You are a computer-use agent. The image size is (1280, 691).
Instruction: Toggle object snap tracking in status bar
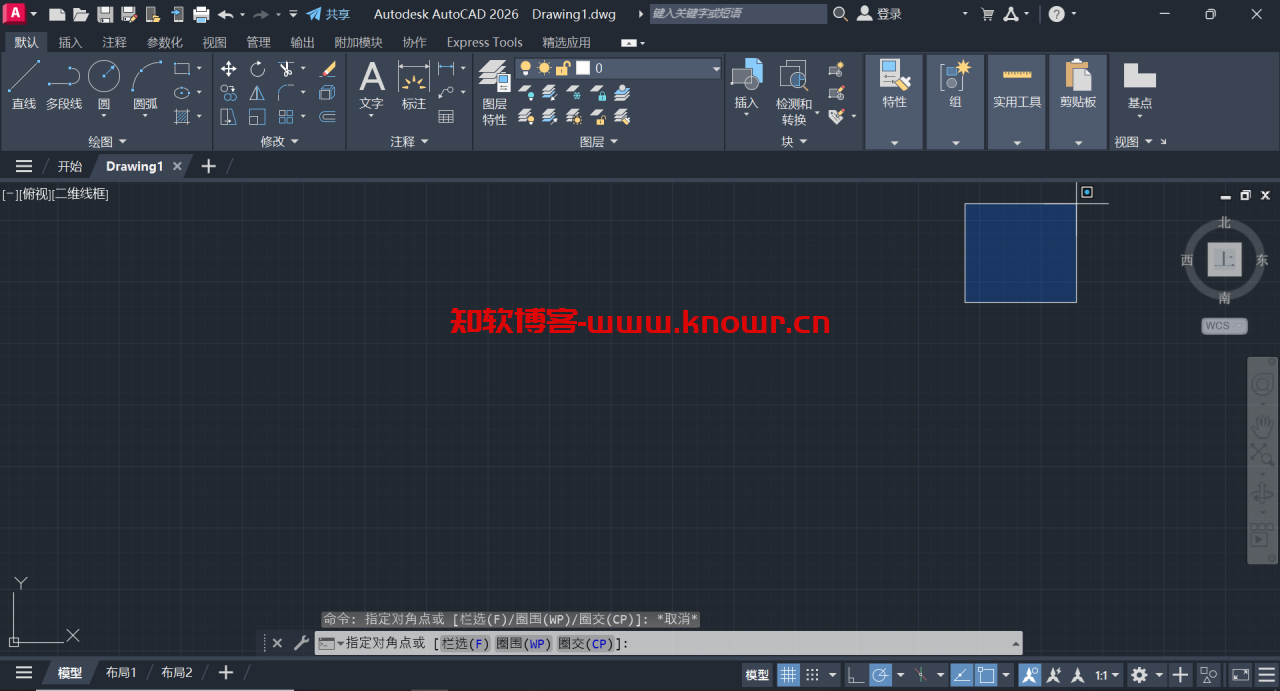(962, 675)
